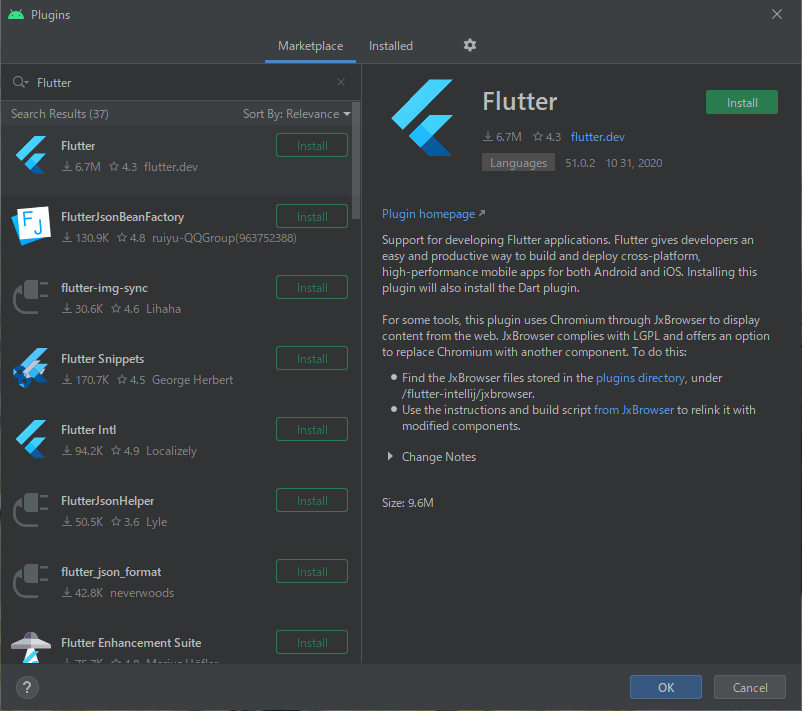Install the Flutter plugin from the results list
Image resolution: width=802 pixels, height=711 pixels.
(x=312, y=145)
